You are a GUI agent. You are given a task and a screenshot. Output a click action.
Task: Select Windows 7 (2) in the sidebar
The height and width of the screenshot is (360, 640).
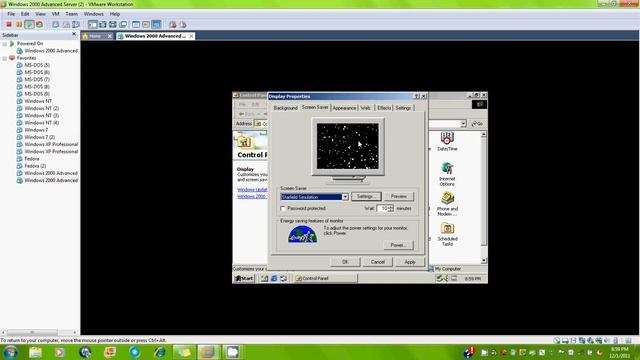pos(39,137)
